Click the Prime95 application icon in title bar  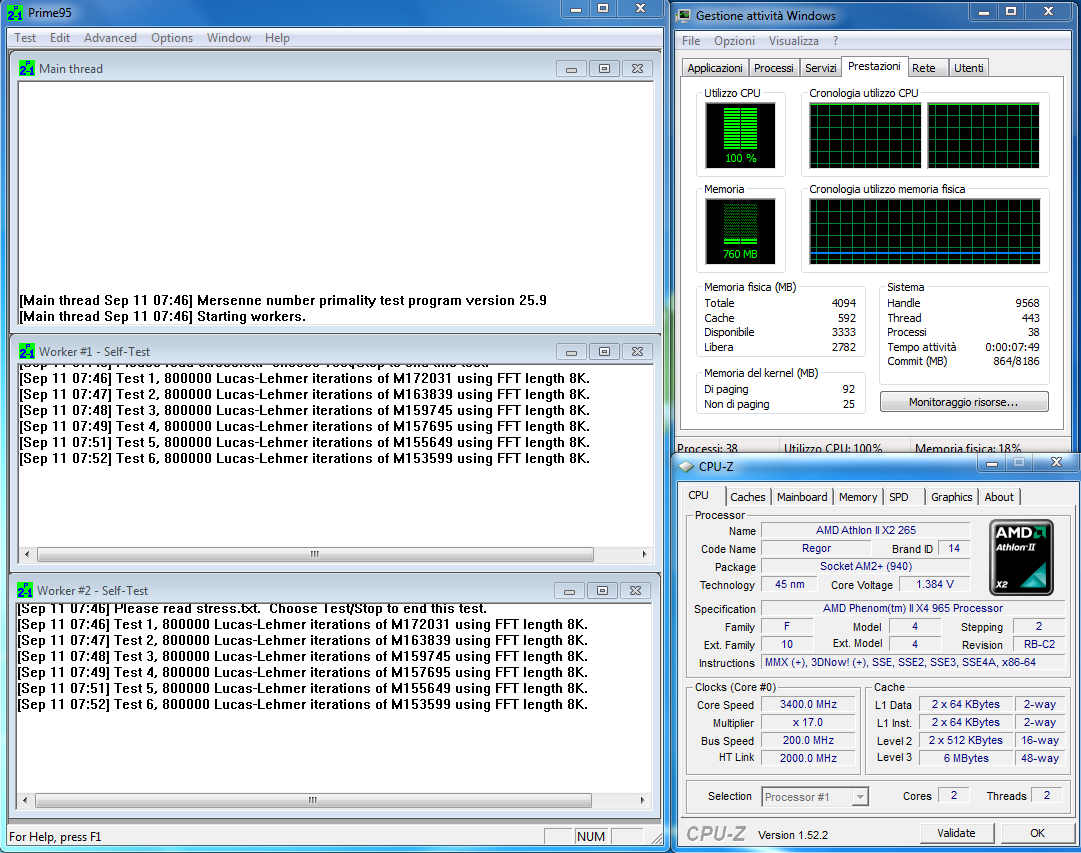(14, 12)
